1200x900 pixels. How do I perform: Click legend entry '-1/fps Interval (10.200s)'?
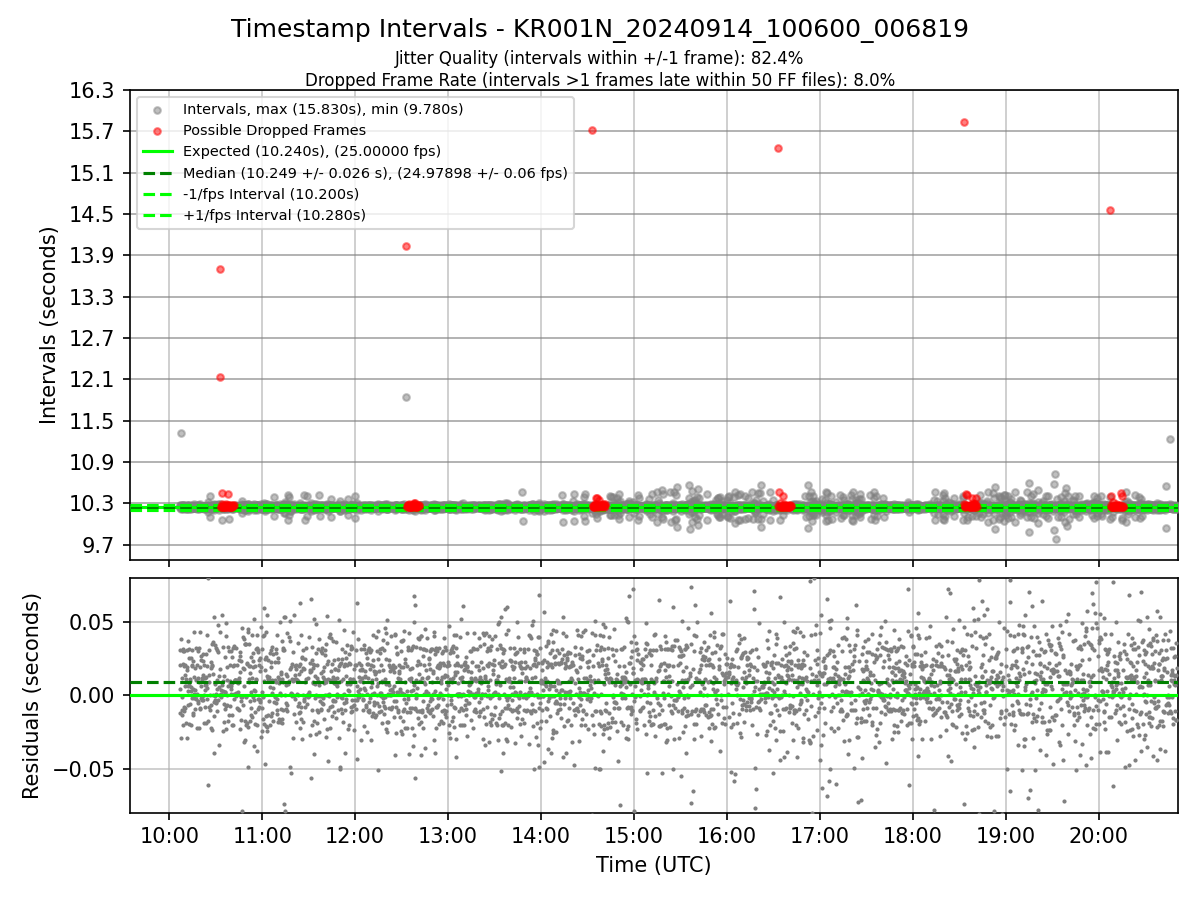pos(271,194)
